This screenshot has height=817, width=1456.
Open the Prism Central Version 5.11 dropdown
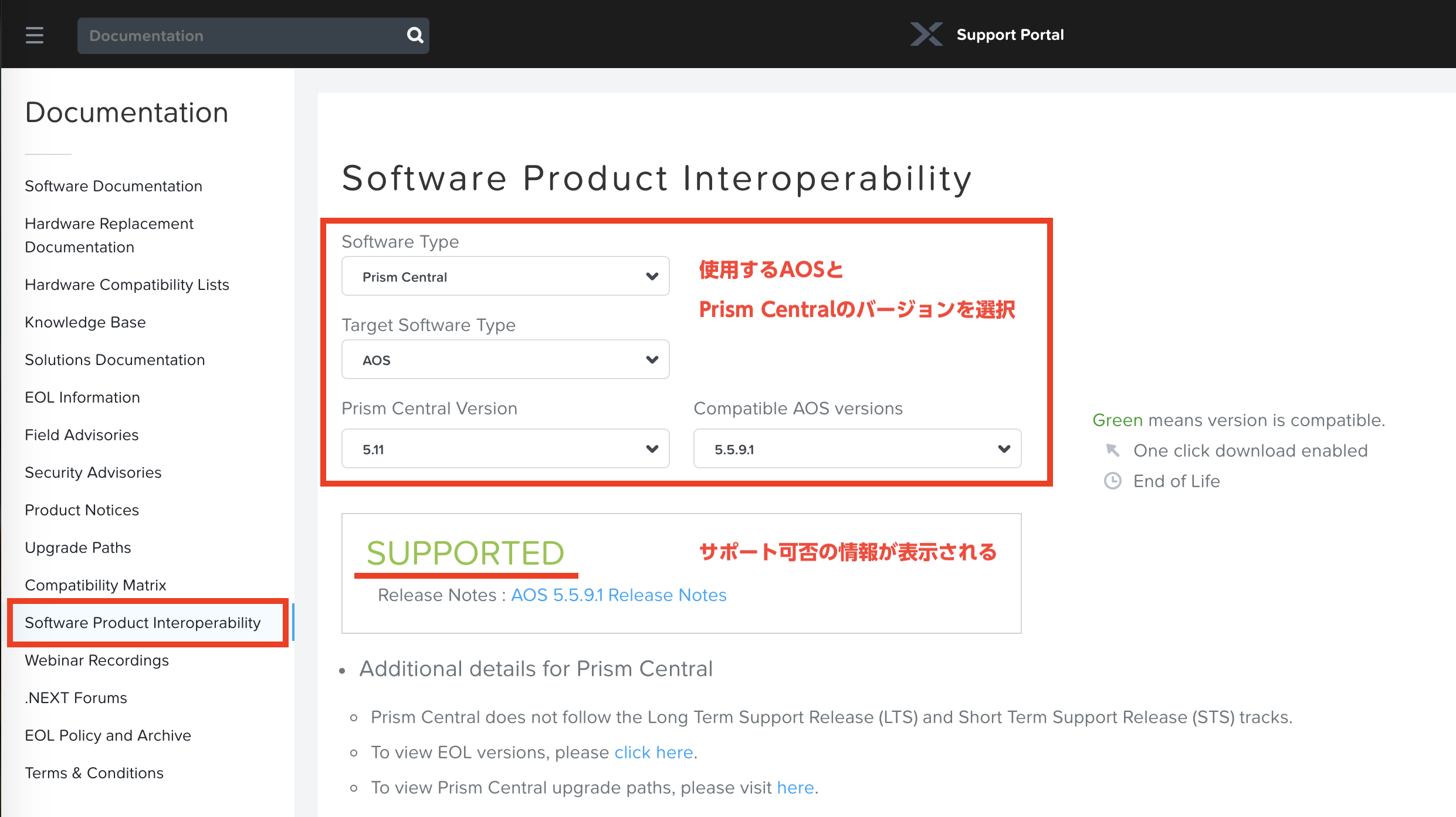[x=505, y=448]
